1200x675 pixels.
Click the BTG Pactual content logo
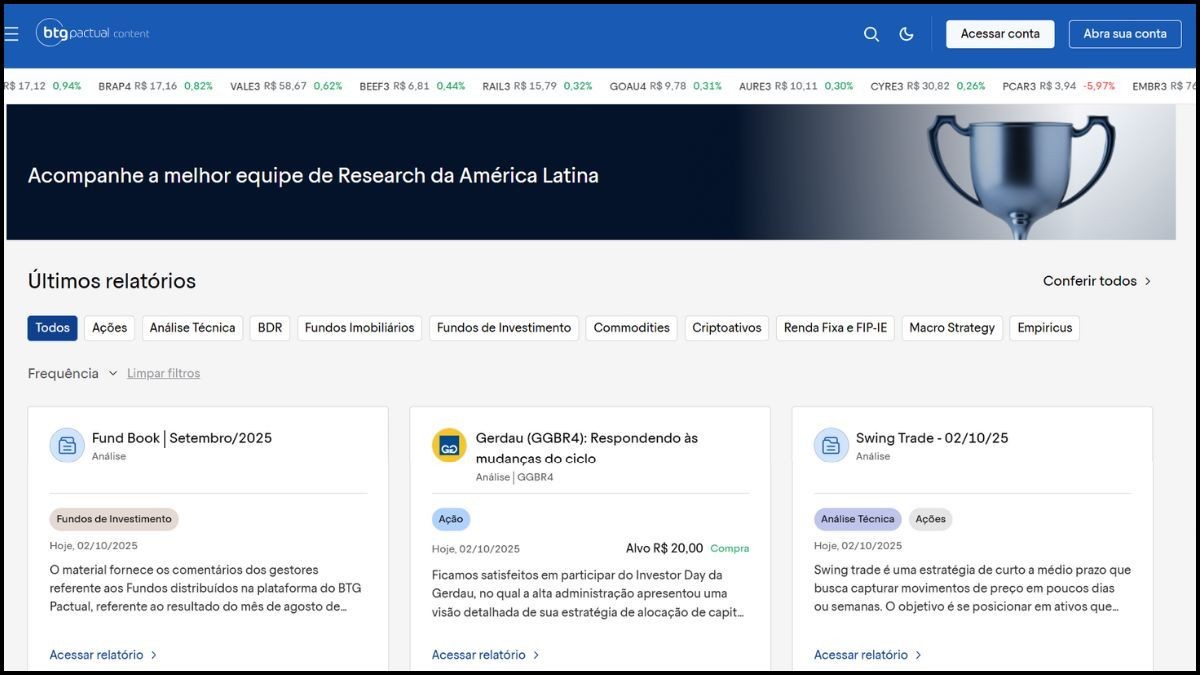(x=92, y=33)
